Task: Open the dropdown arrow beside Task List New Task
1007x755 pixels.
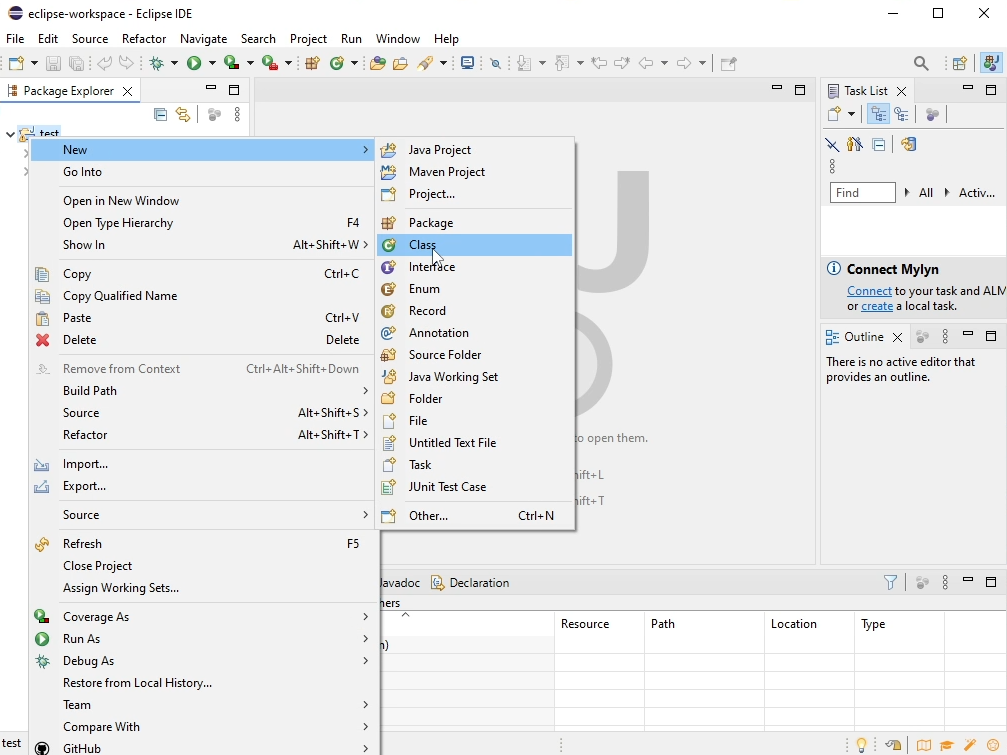Action: 851,114
